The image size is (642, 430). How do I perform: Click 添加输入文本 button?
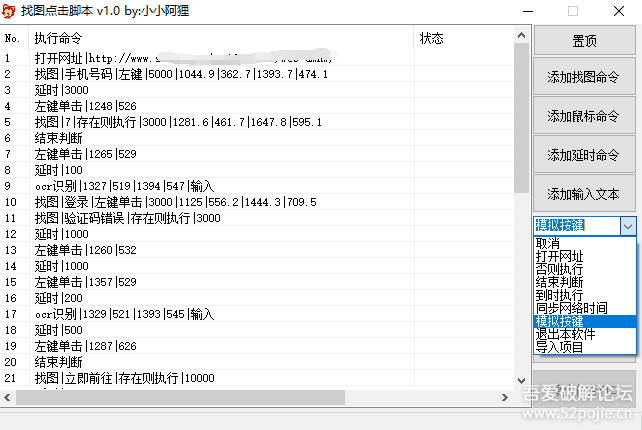click(x=584, y=194)
